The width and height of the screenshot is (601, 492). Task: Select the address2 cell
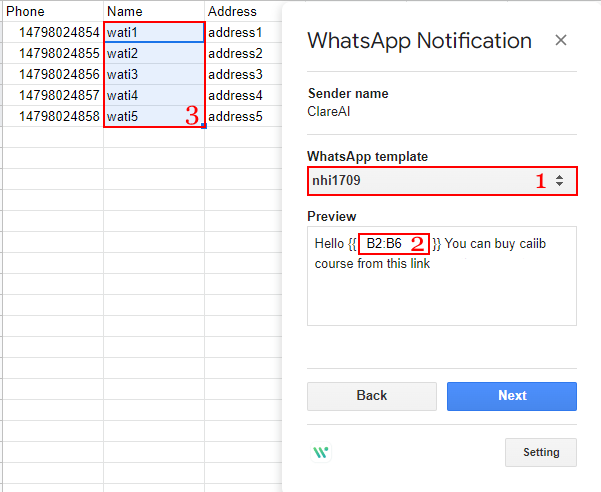pyautogui.click(x=243, y=53)
